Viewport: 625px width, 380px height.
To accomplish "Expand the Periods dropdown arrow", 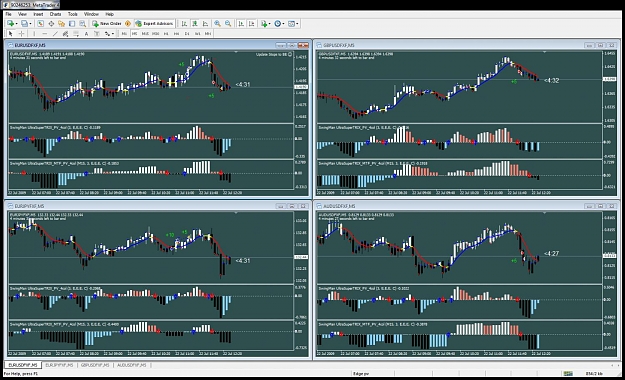I will tap(283, 24).
